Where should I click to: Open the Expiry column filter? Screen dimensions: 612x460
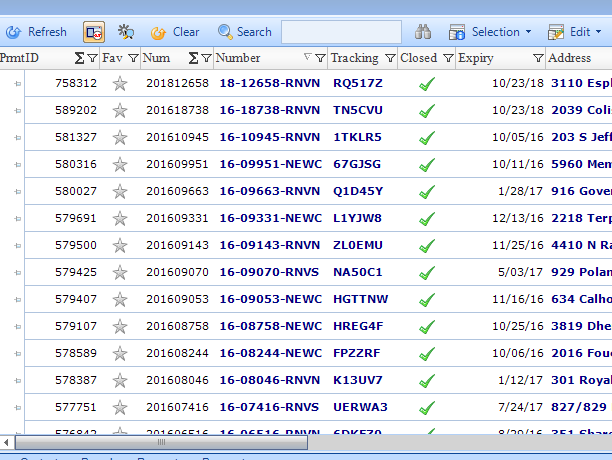point(538,58)
